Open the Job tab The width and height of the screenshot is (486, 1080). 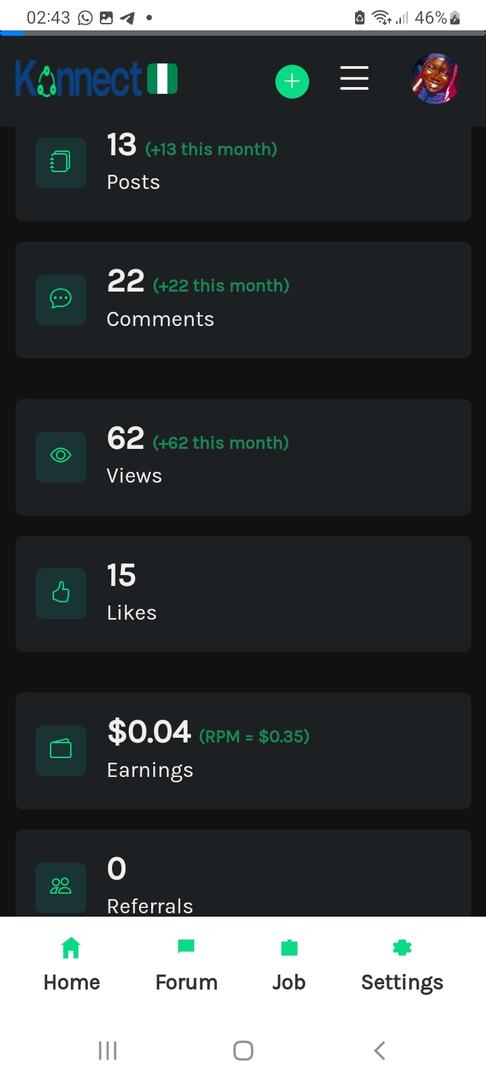point(288,966)
